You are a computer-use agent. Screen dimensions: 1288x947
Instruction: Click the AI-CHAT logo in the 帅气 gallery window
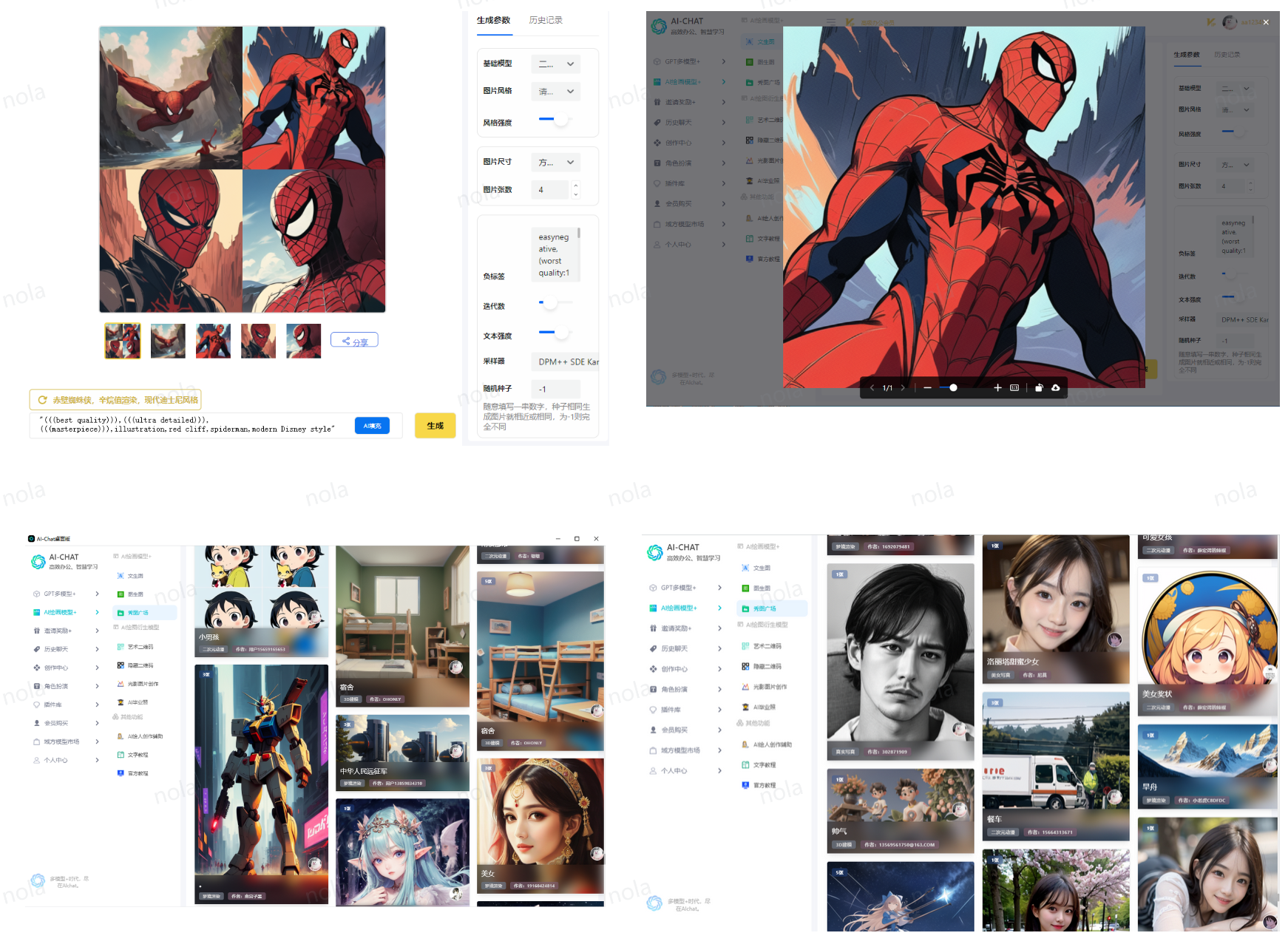click(x=654, y=552)
